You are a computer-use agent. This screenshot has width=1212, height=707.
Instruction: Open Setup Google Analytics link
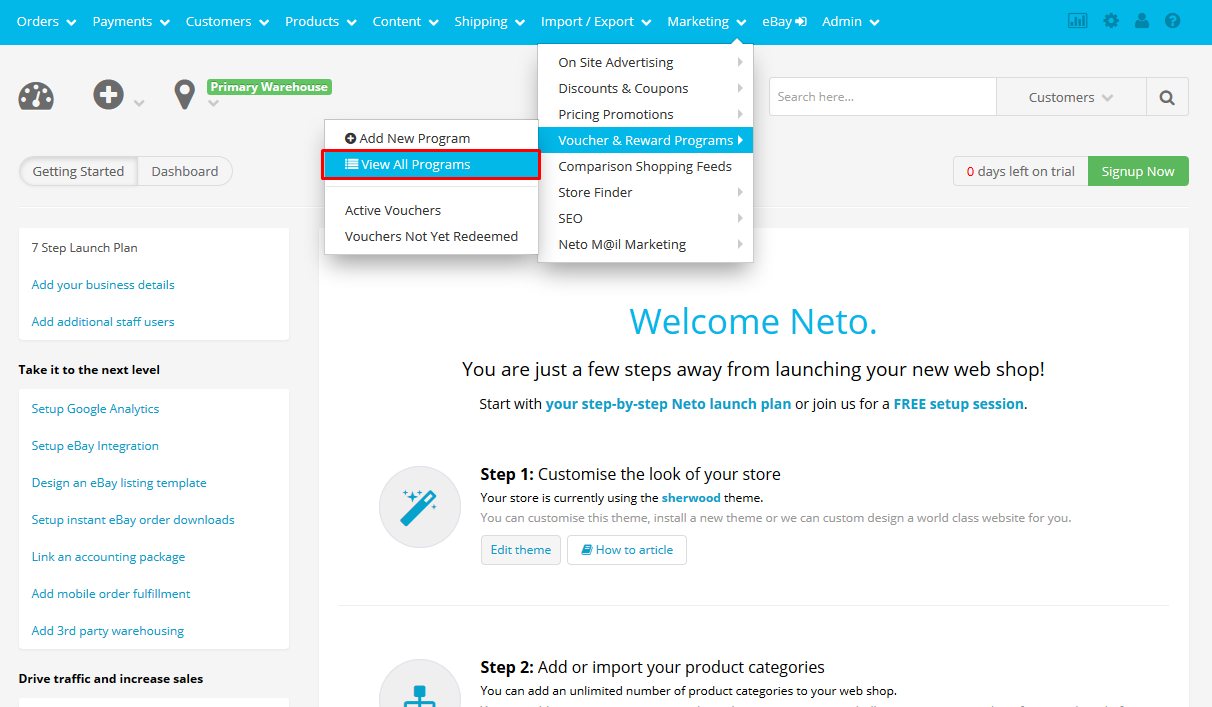(95, 409)
